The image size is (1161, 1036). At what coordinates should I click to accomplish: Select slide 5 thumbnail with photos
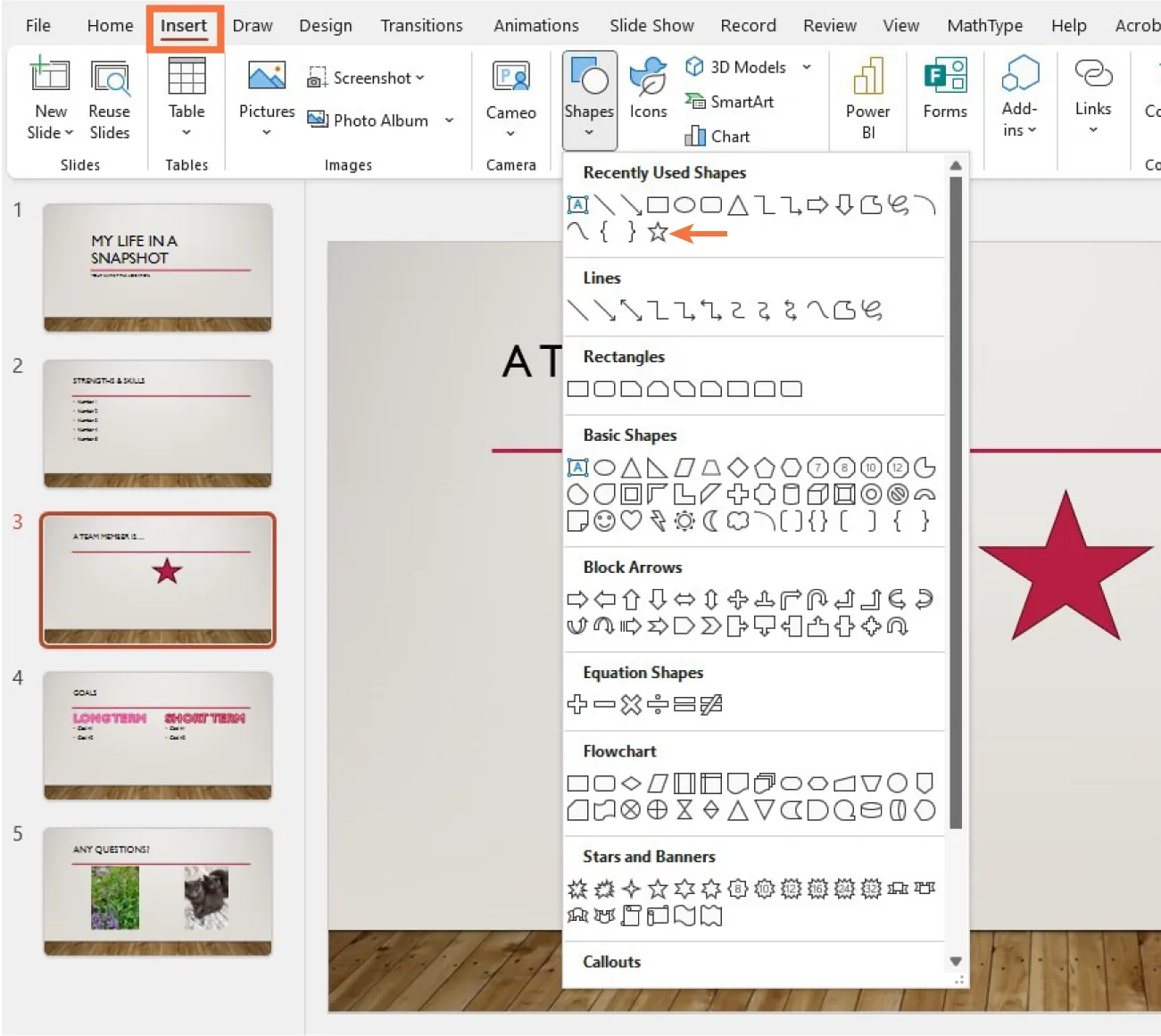coord(157,891)
